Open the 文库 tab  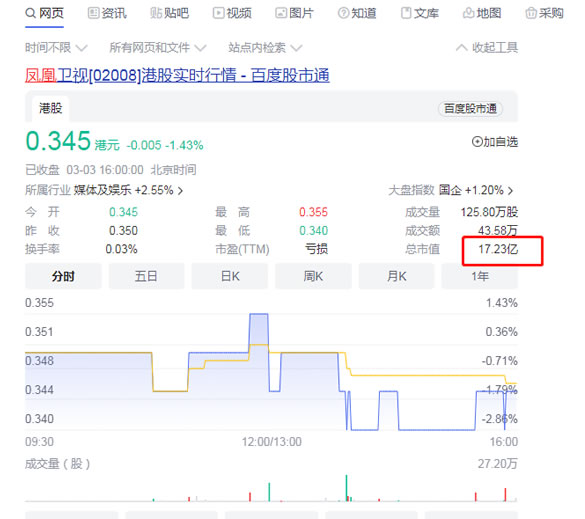coord(420,14)
